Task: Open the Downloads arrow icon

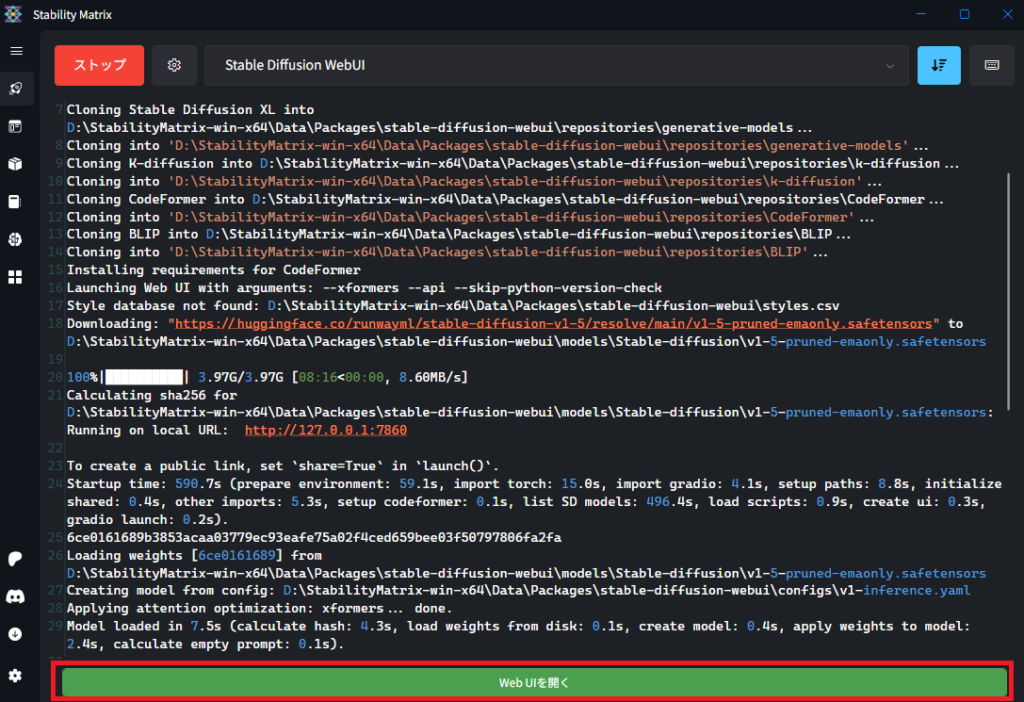Action: [16, 634]
